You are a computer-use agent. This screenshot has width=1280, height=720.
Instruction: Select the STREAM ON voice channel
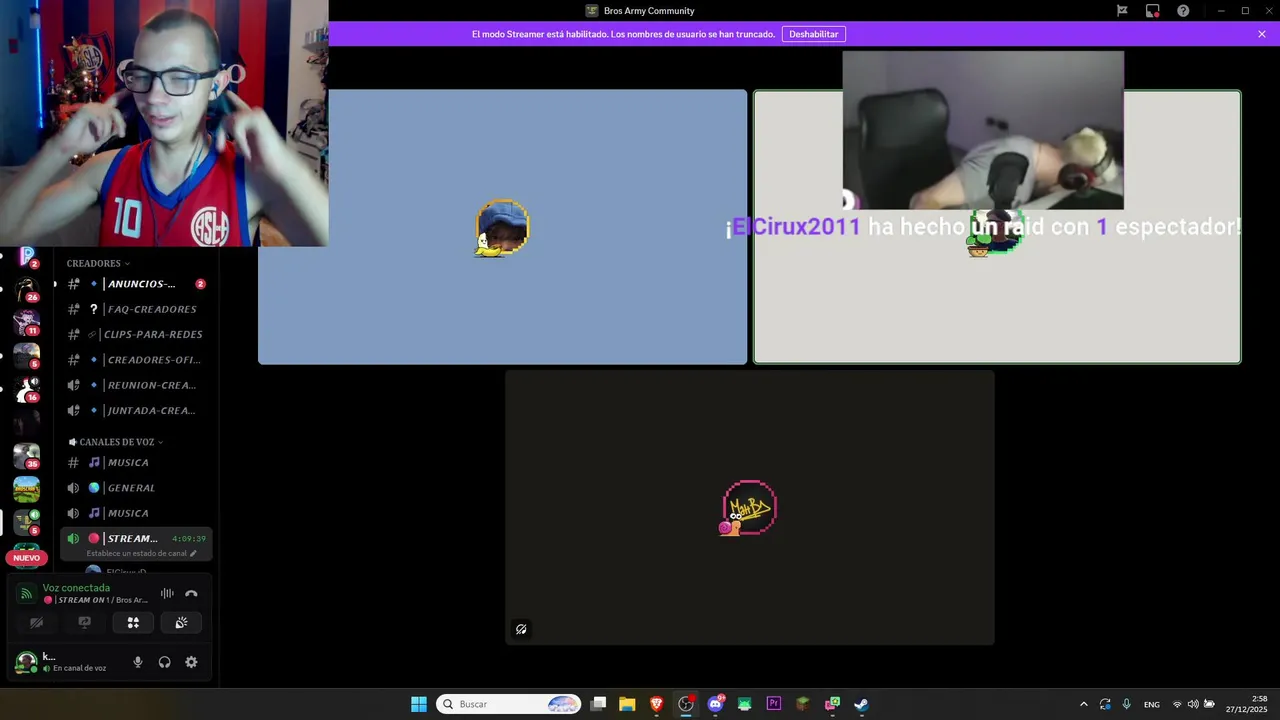point(136,539)
